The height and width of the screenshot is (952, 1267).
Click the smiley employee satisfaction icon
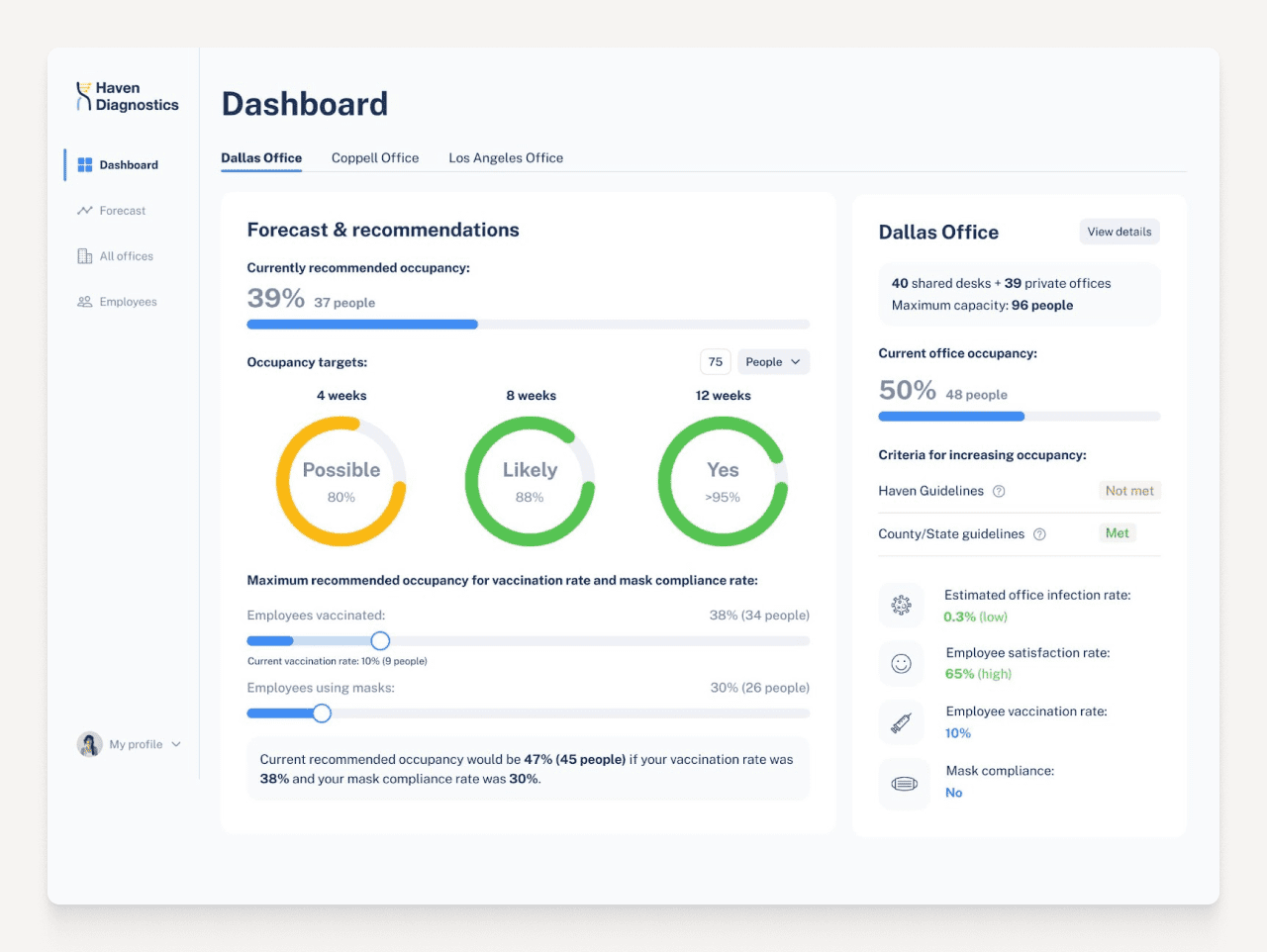(x=902, y=663)
